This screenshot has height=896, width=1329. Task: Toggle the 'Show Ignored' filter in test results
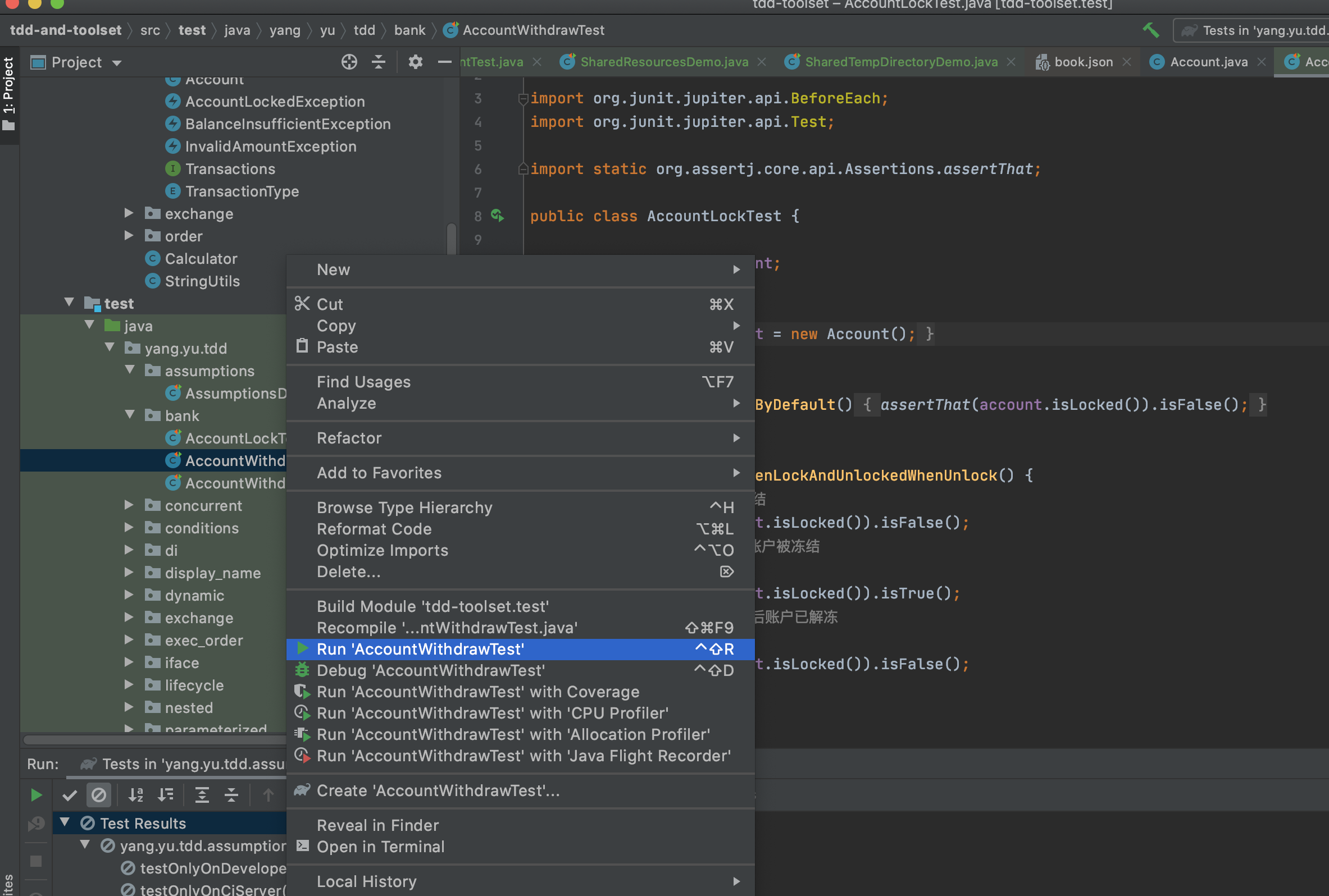point(99,794)
